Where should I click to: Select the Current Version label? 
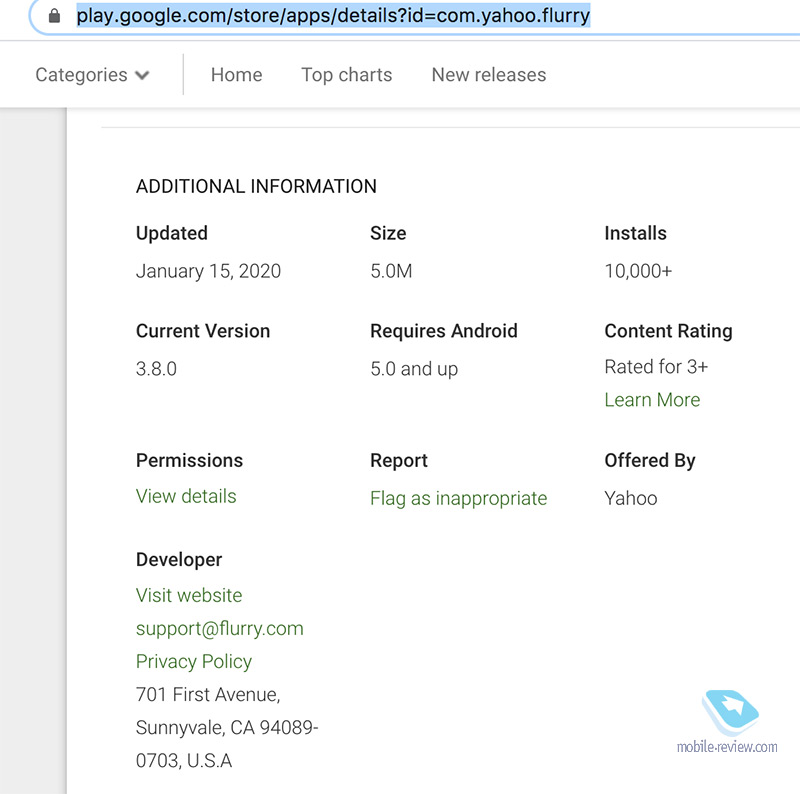coord(203,331)
